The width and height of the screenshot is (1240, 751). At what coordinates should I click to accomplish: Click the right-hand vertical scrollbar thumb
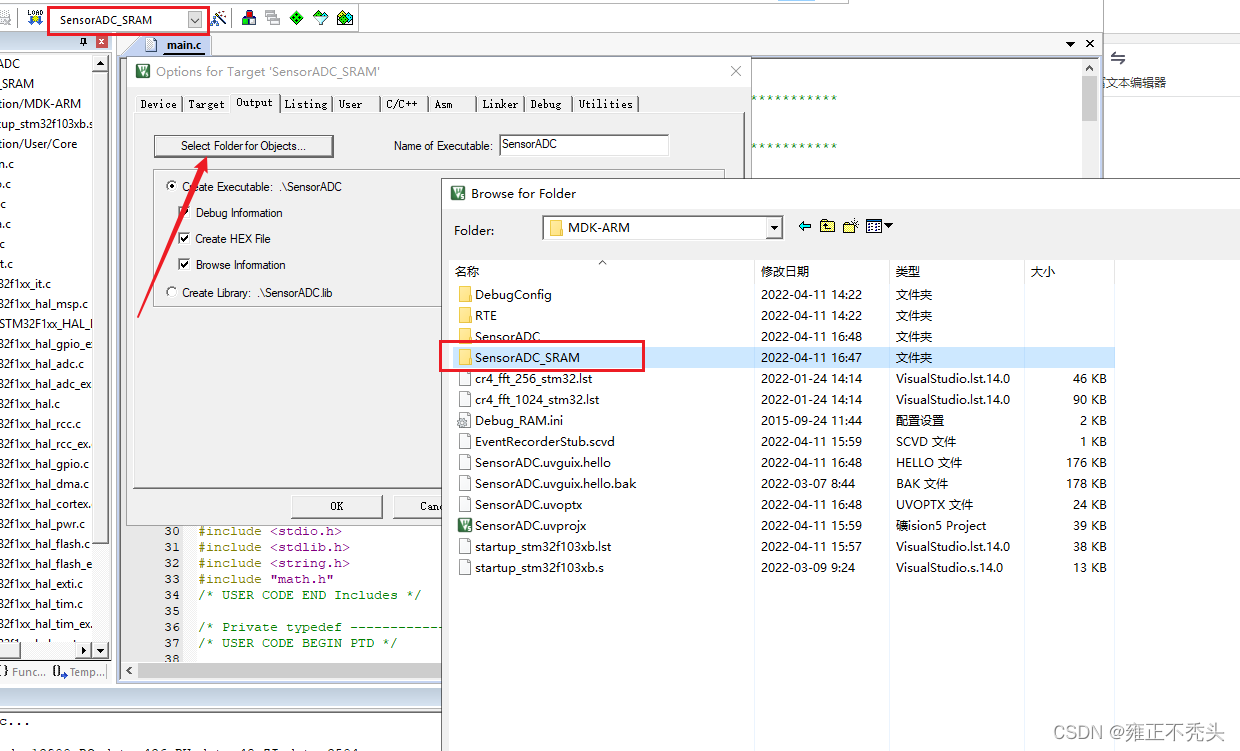(x=1090, y=98)
